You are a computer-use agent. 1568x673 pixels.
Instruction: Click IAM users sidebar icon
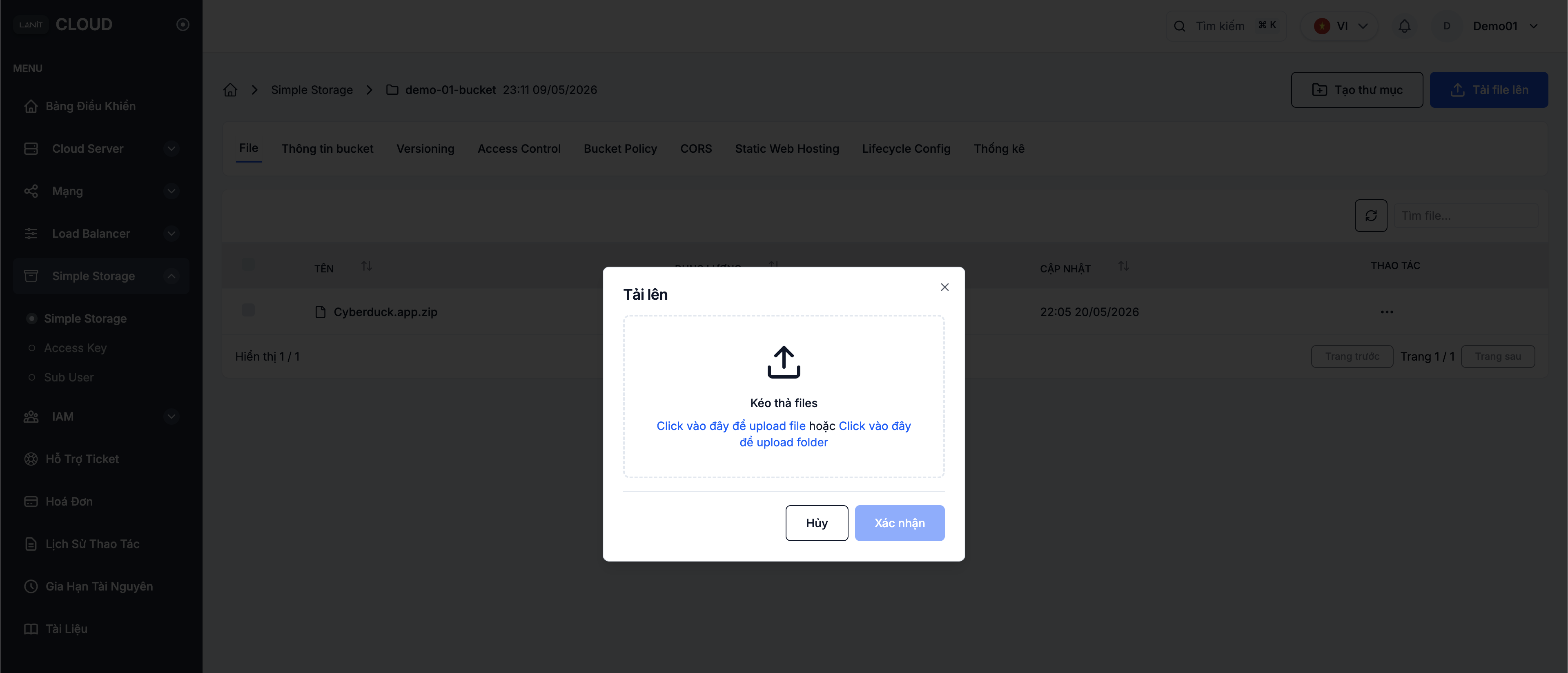coord(31,417)
